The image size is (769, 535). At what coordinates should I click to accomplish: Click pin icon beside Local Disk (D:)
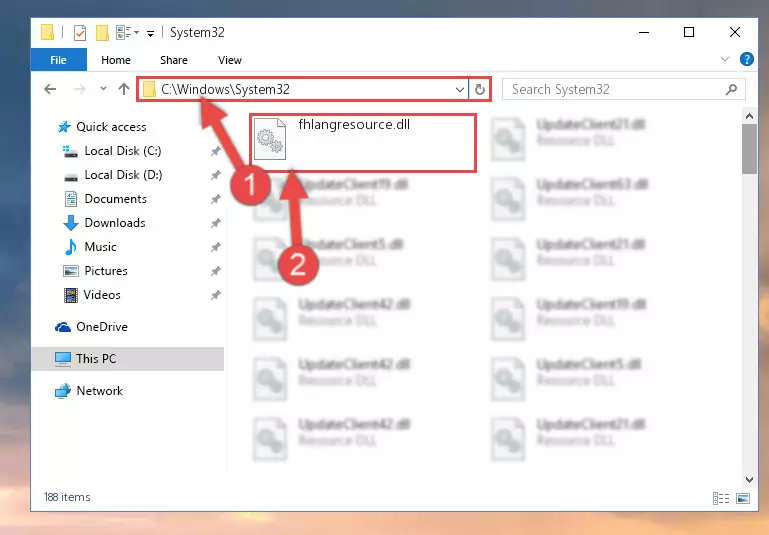click(215, 175)
